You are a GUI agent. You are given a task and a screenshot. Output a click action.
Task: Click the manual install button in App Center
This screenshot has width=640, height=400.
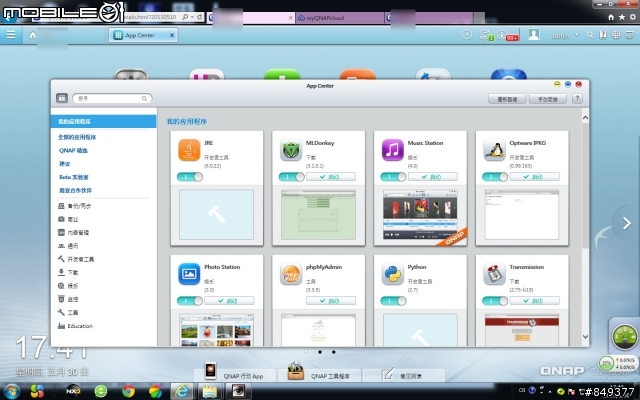548,99
